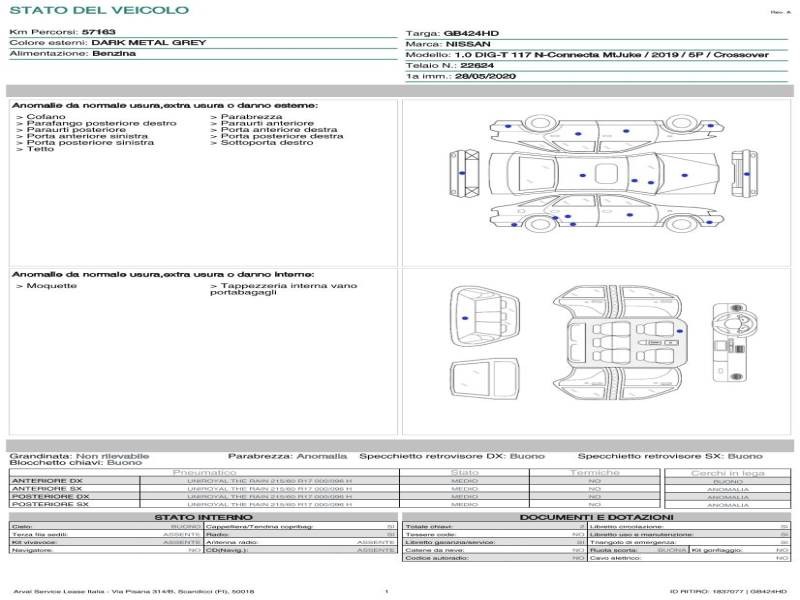Select the 'ID RITIRO' footer reference
The image size is (800, 600).
(729, 591)
